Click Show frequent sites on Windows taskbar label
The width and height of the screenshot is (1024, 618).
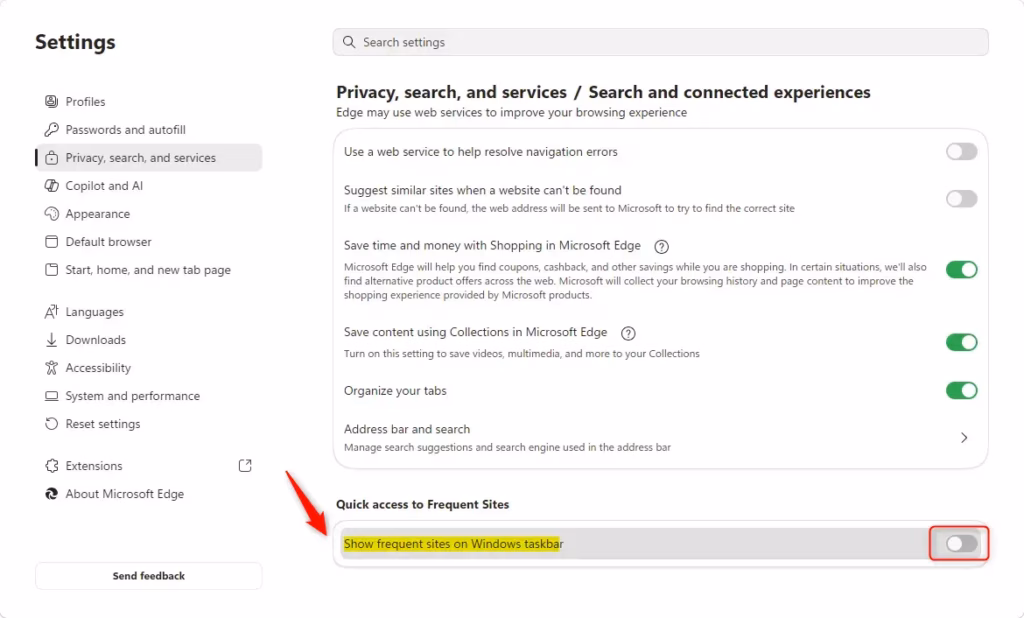(453, 544)
